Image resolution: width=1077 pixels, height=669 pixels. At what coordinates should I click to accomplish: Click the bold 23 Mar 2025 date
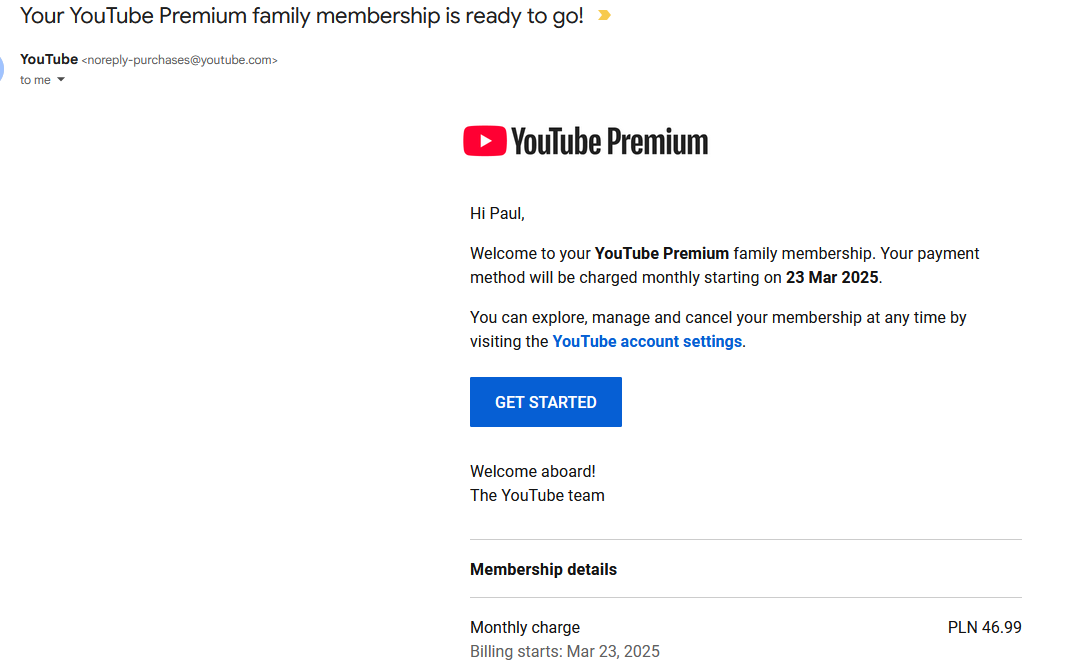[x=832, y=277]
